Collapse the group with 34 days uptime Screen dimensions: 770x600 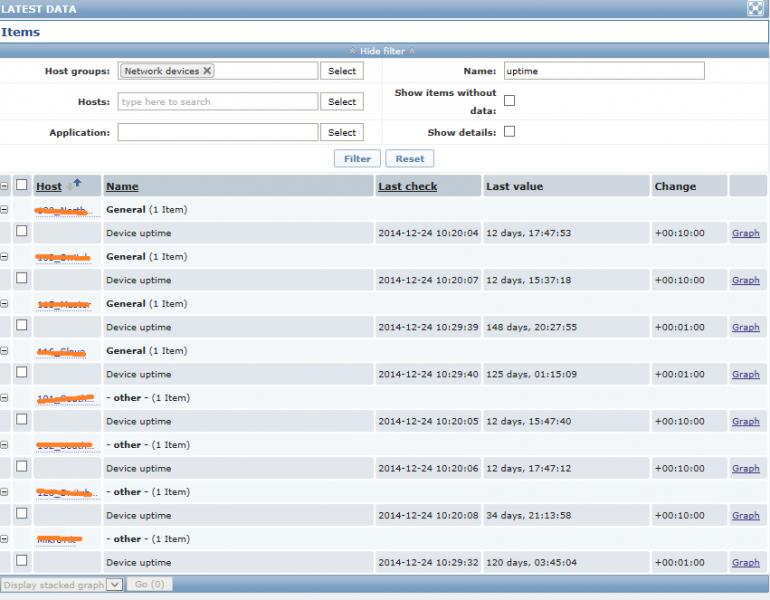(x=5, y=492)
